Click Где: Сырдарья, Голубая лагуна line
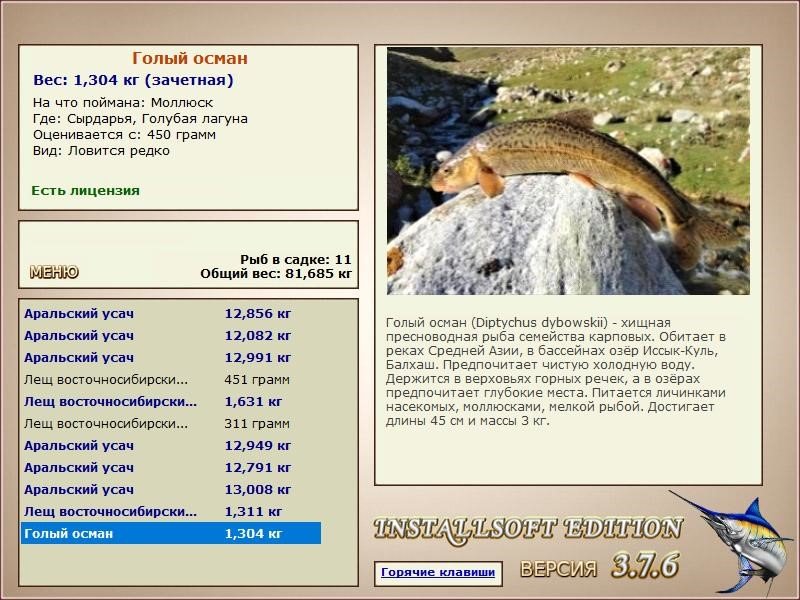Viewport: 800px width, 600px height. coord(140,119)
